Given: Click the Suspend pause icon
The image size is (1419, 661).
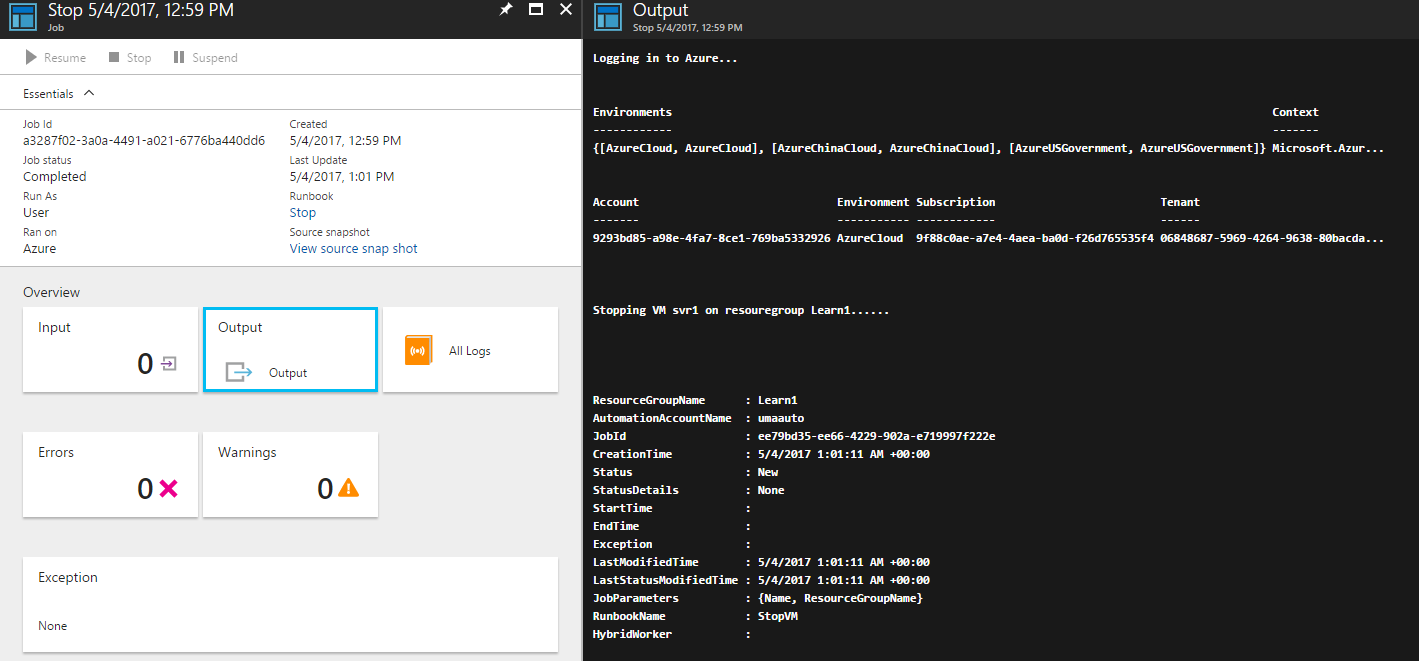Looking at the screenshot, I should click(x=179, y=58).
